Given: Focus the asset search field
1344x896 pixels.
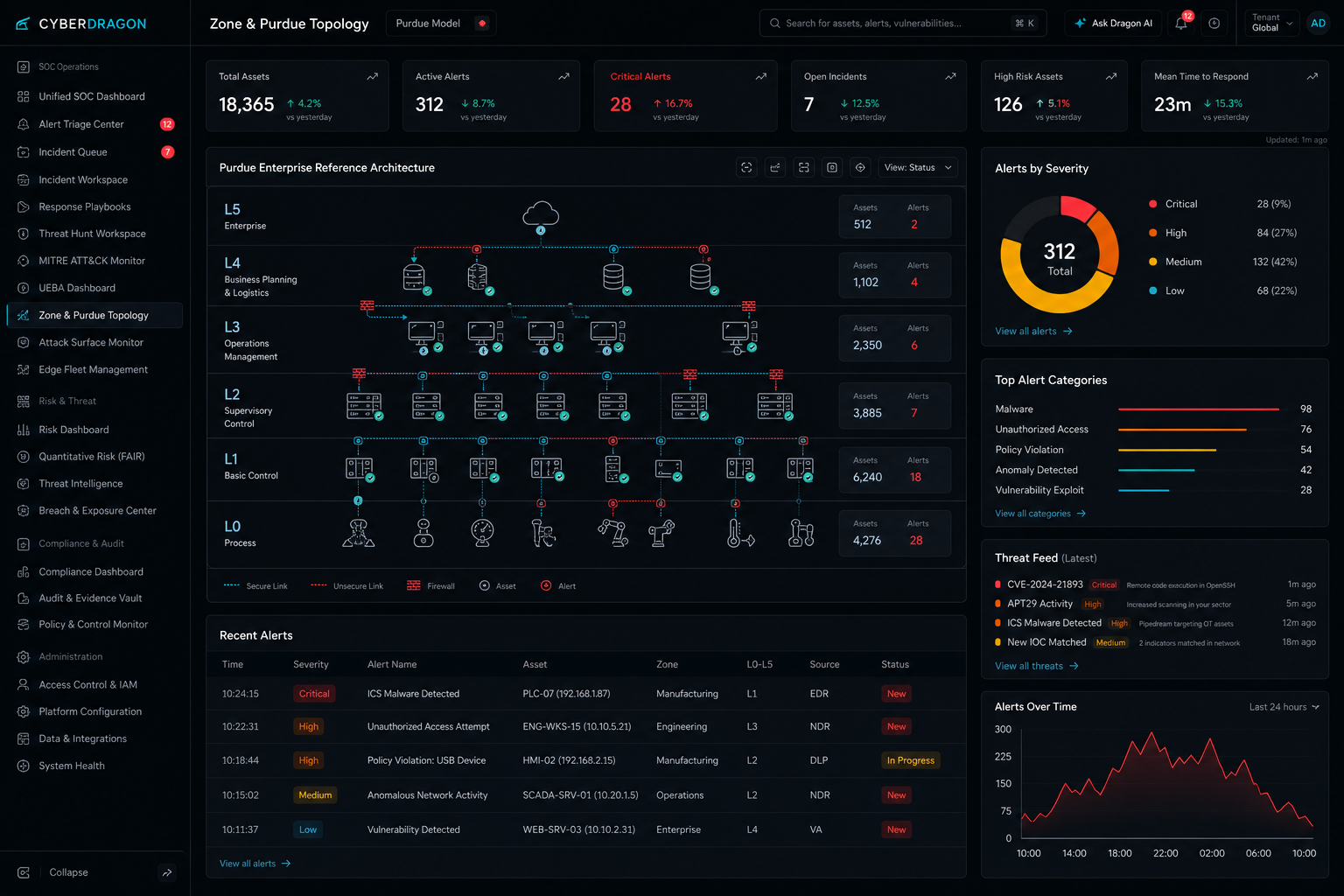Looking at the screenshot, I should pos(903,24).
